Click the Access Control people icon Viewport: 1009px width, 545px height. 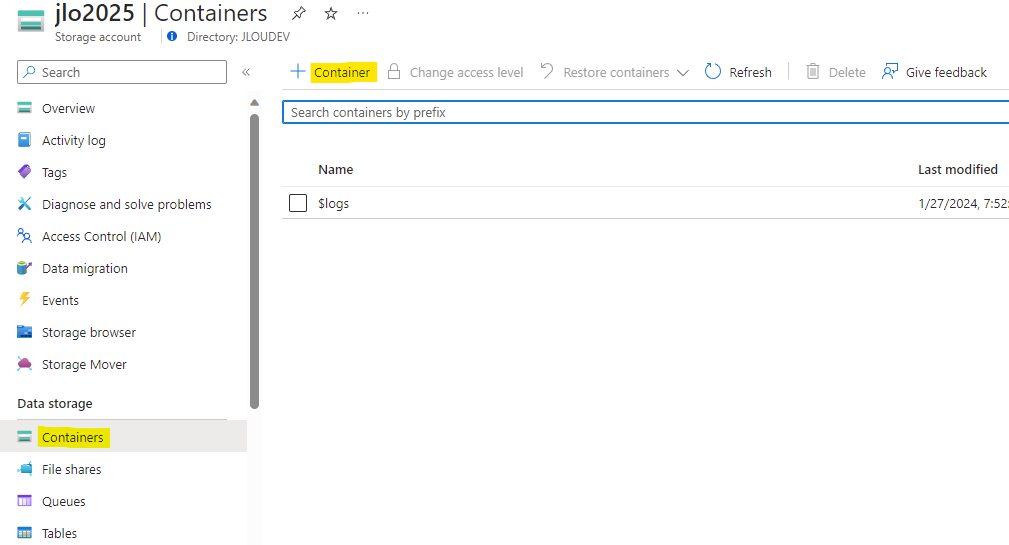click(24, 236)
